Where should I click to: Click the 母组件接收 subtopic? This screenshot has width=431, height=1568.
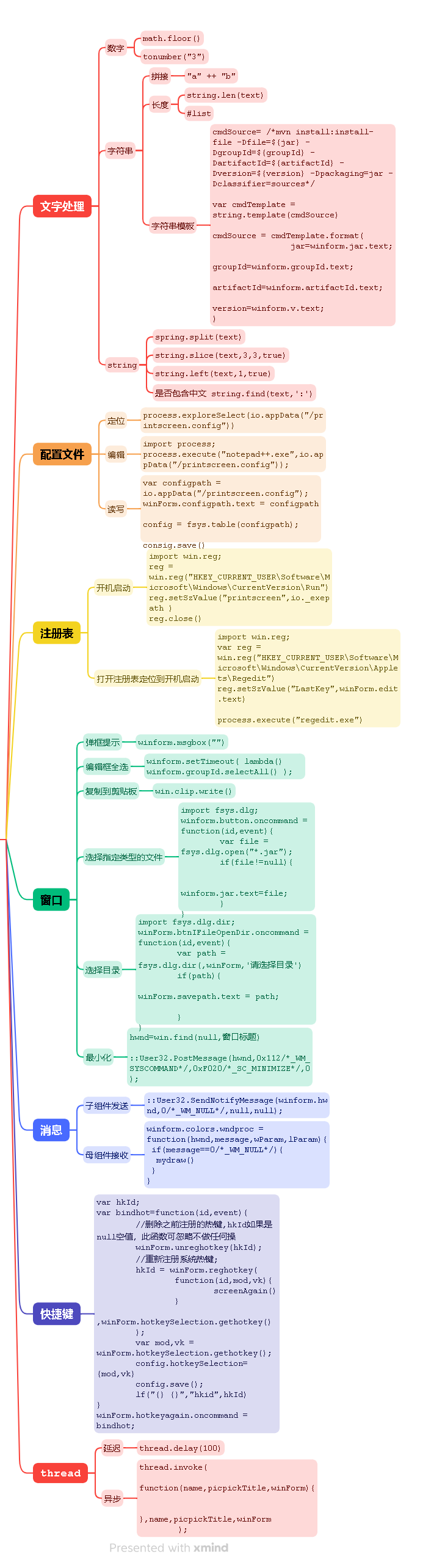click(107, 1155)
